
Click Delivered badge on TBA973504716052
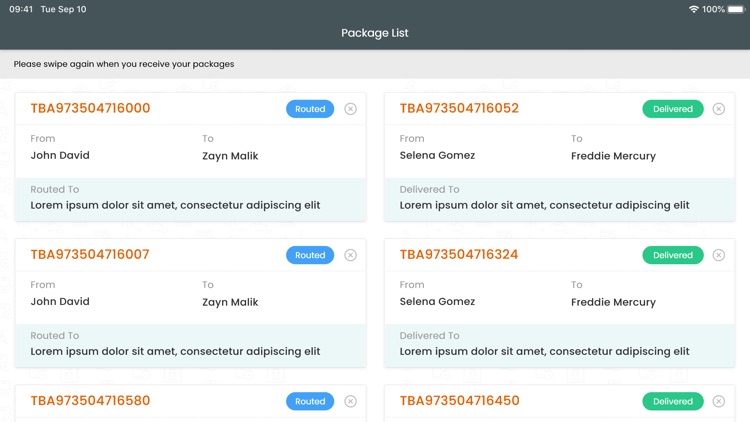pyautogui.click(x=673, y=109)
